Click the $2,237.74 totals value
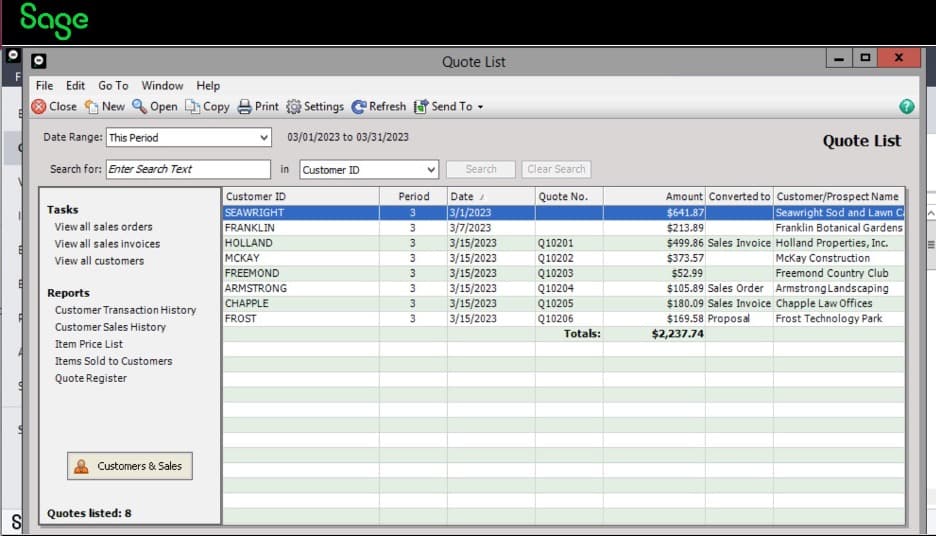This screenshot has height=536, width=936. point(678,334)
